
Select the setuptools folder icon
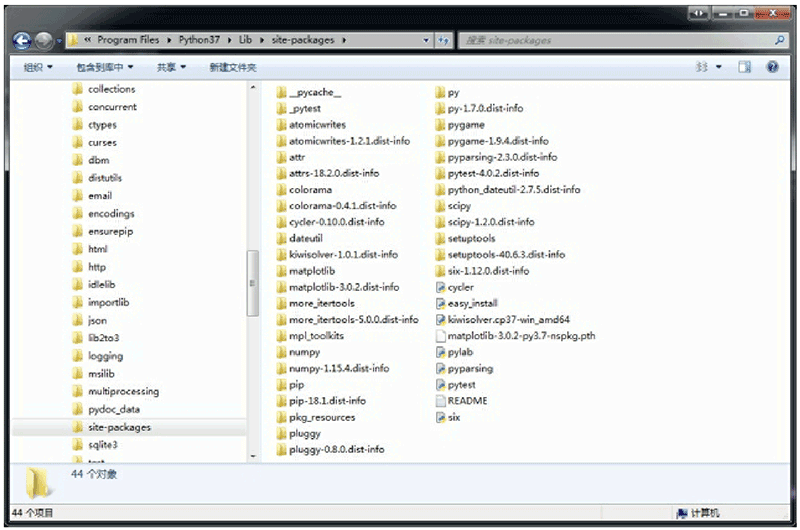click(x=440, y=238)
